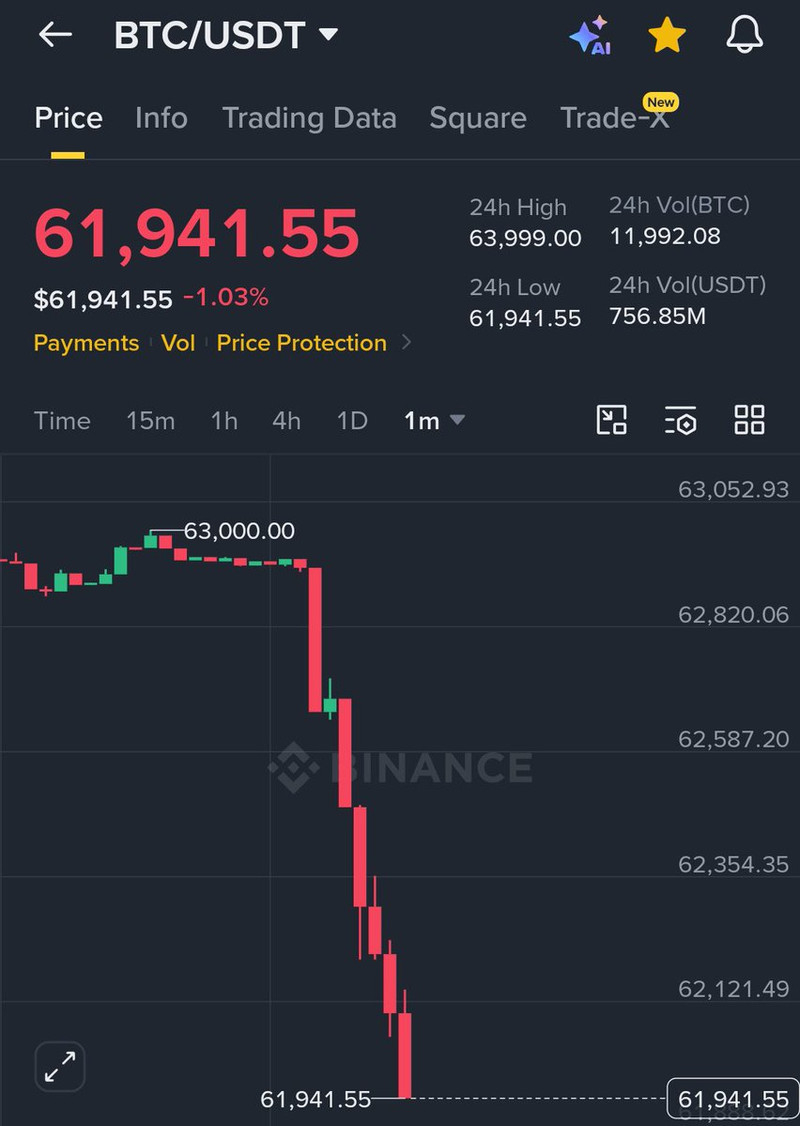Expand the BTC/USDT pair selector

click(225, 35)
